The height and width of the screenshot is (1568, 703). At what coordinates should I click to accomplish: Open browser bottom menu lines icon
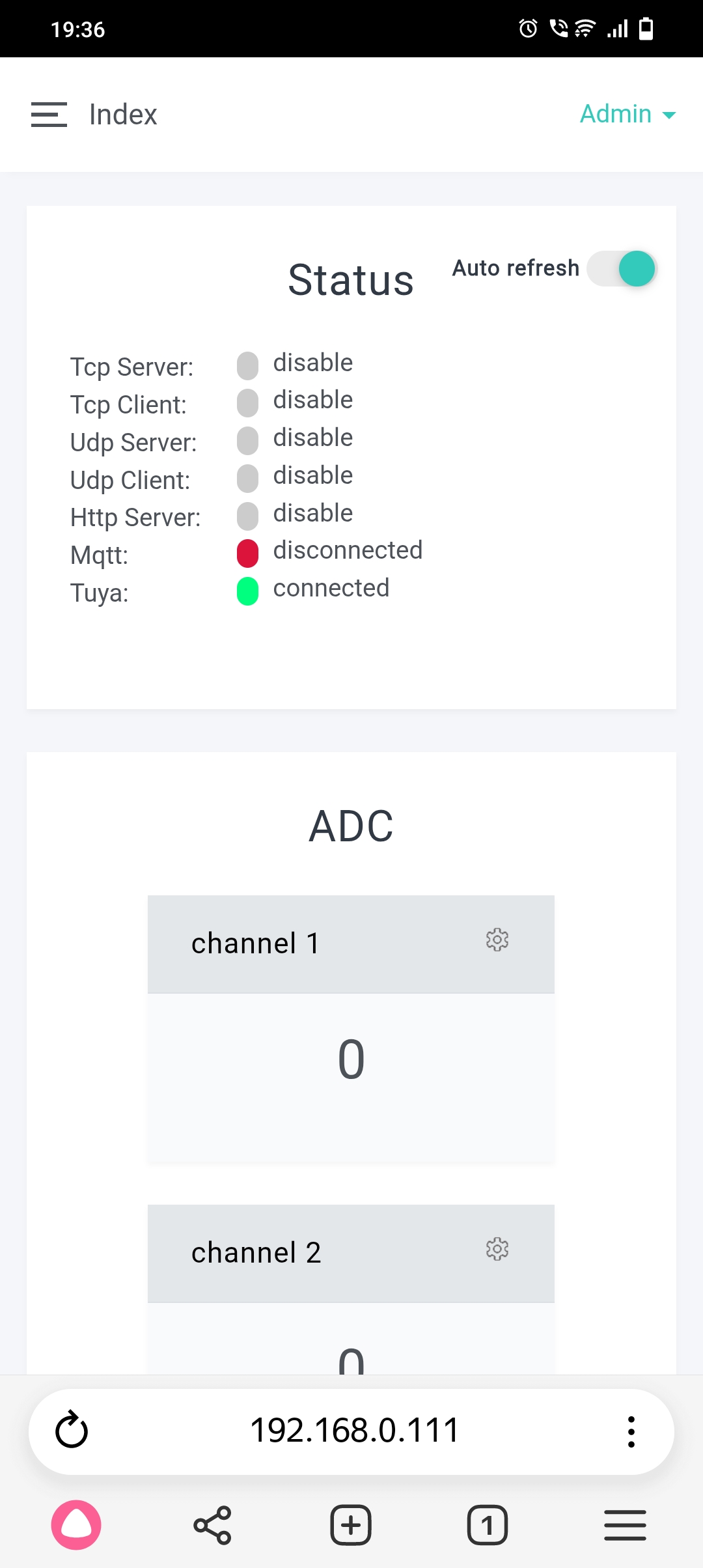(x=625, y=1525)
